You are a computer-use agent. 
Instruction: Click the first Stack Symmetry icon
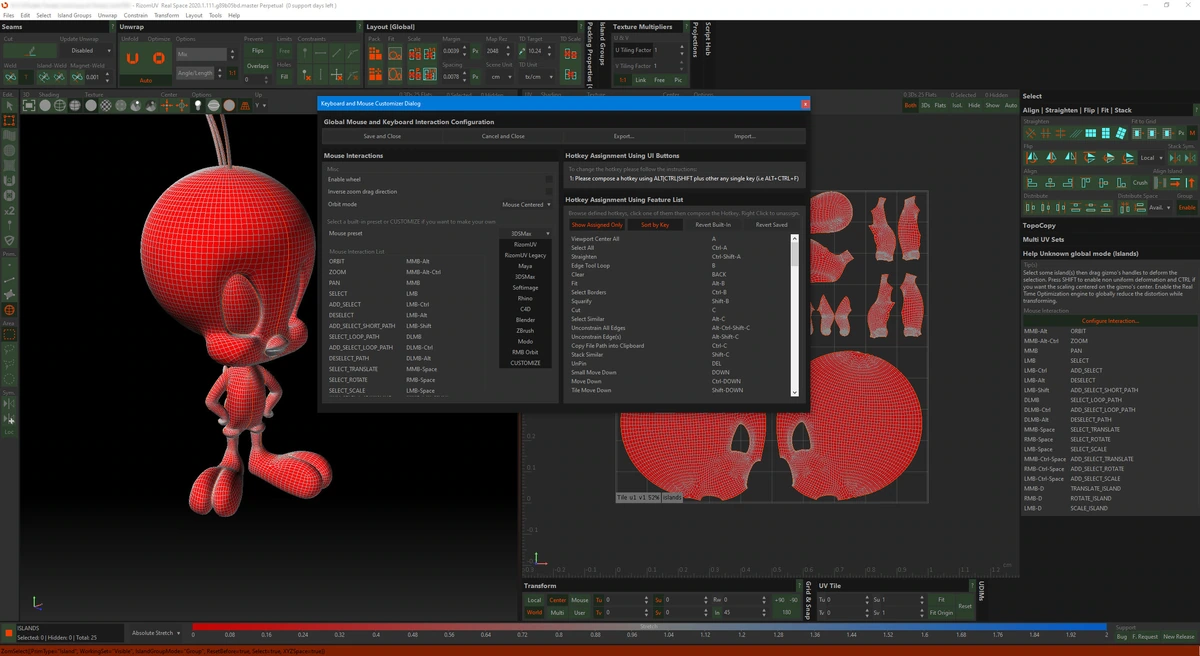[x=1175, y=158]
